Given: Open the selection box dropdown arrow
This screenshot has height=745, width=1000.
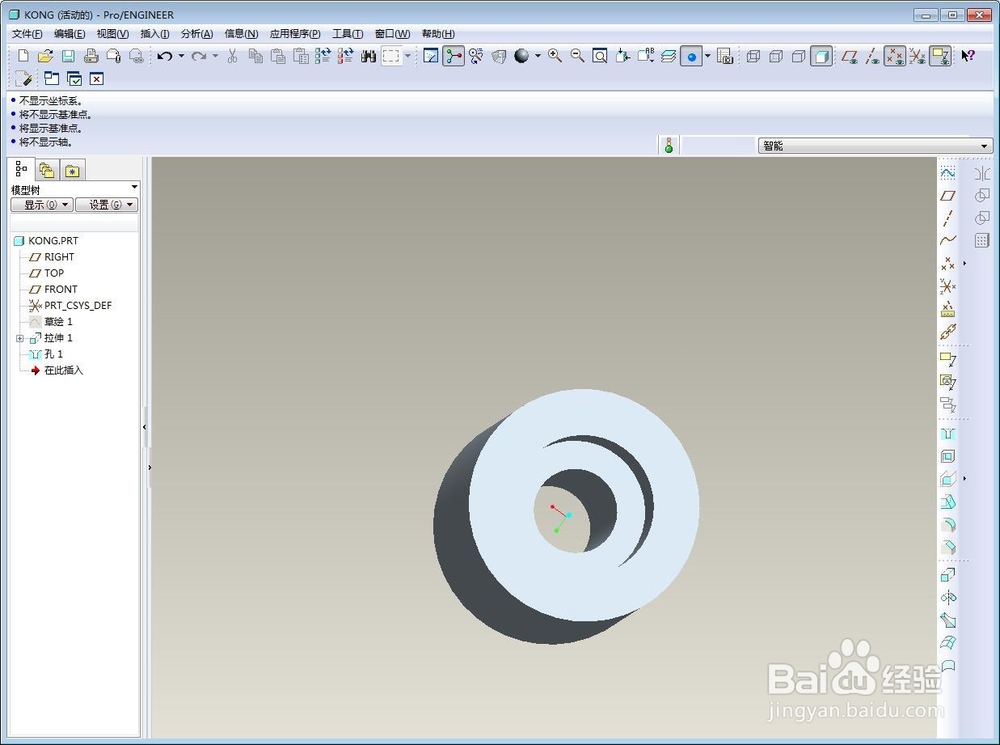Looking at the screenshot, I should click(408, 56).
